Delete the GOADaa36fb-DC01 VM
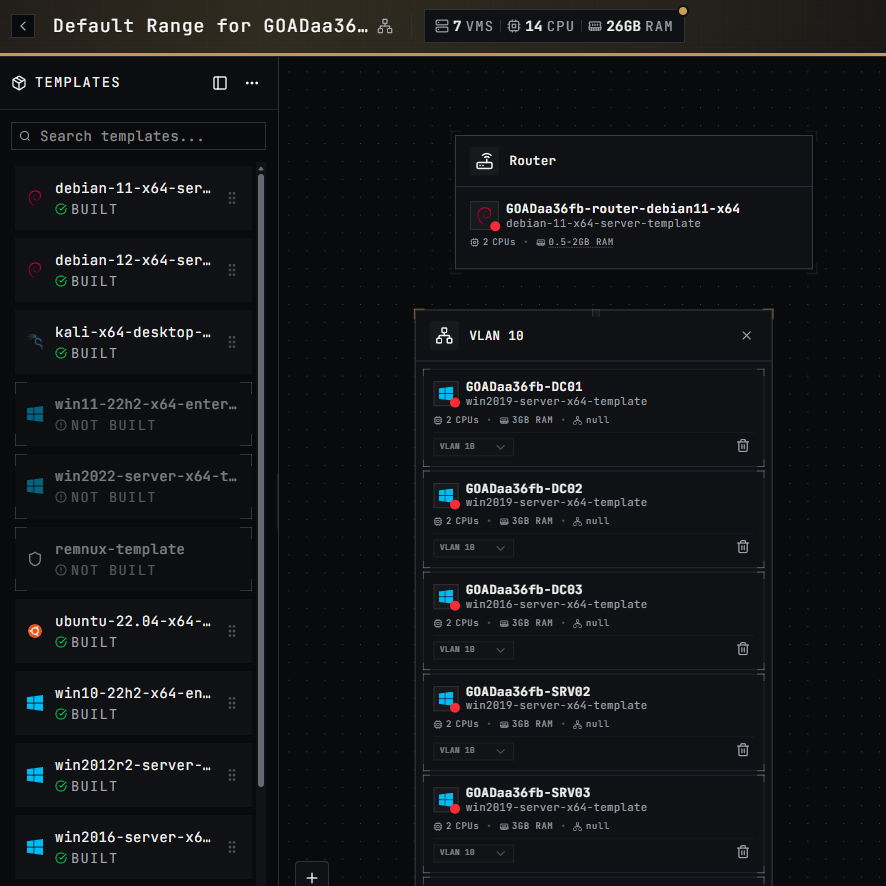This screenshot has width=886, height=886. (742, 445)
